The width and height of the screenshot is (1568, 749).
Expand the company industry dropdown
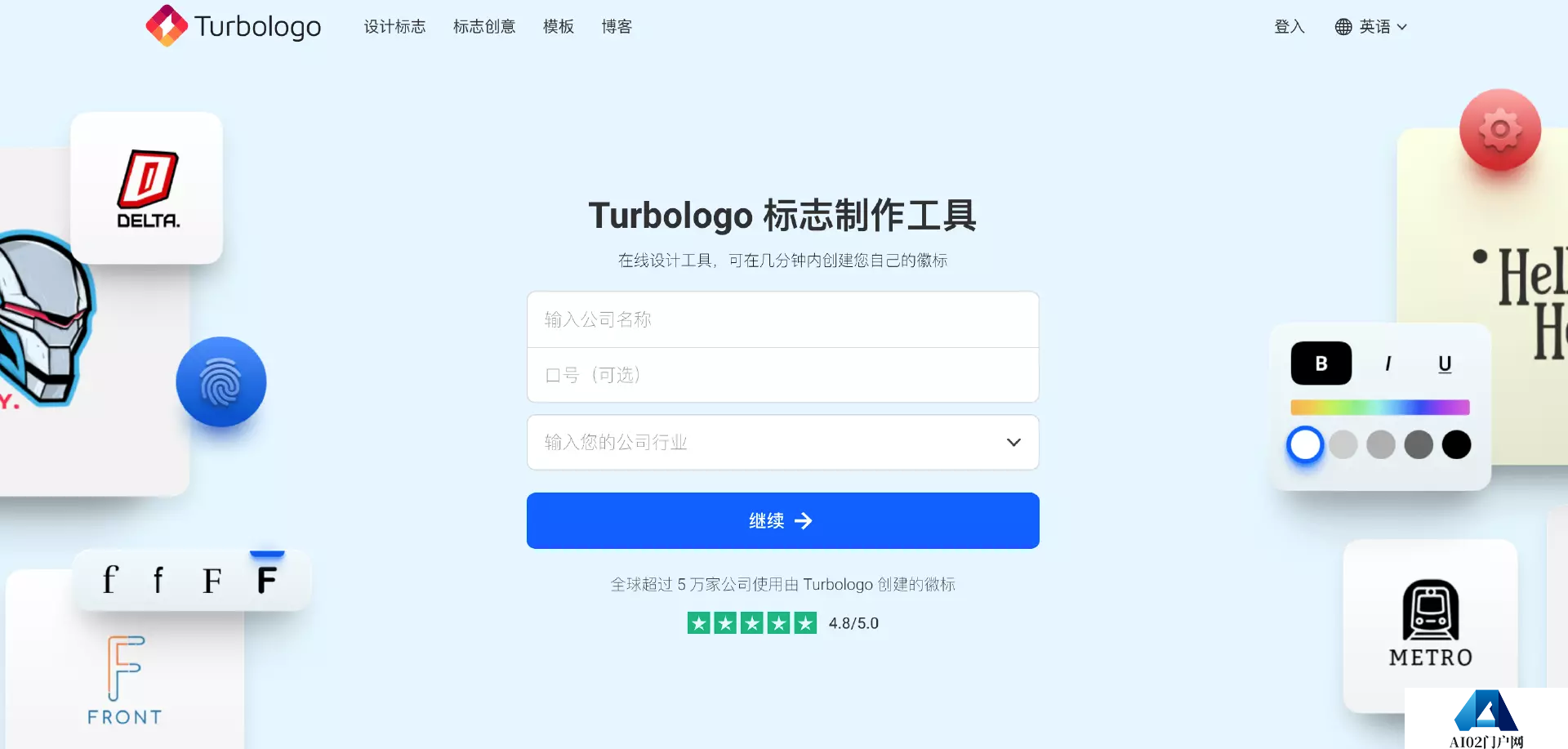783,443
